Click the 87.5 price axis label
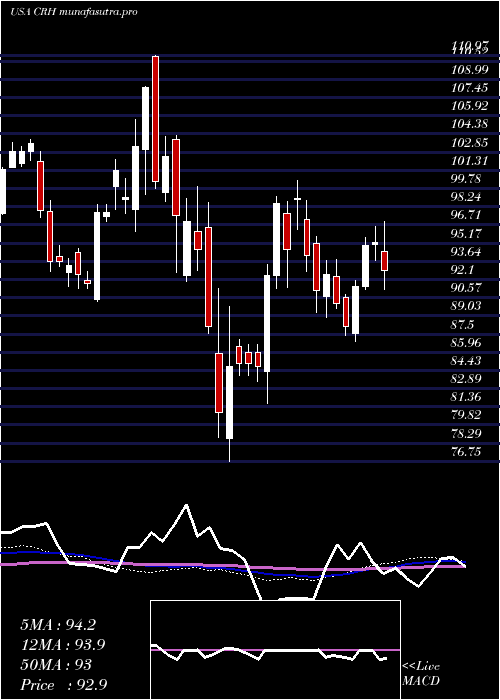Viewport: 500px width, 700px height. pos(464,325)
